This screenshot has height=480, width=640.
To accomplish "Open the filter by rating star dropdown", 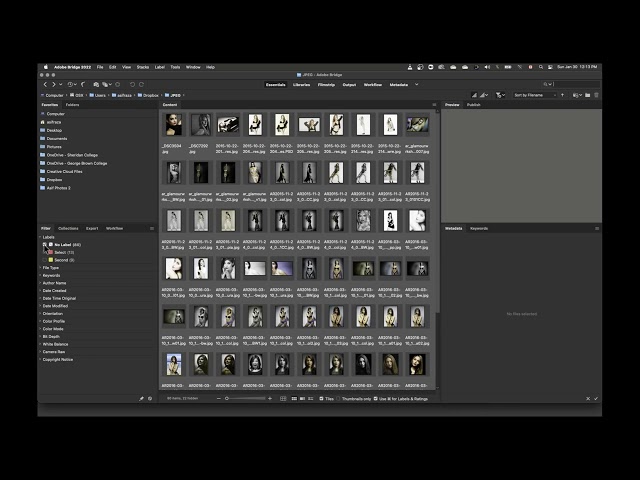I will (500, 95).
